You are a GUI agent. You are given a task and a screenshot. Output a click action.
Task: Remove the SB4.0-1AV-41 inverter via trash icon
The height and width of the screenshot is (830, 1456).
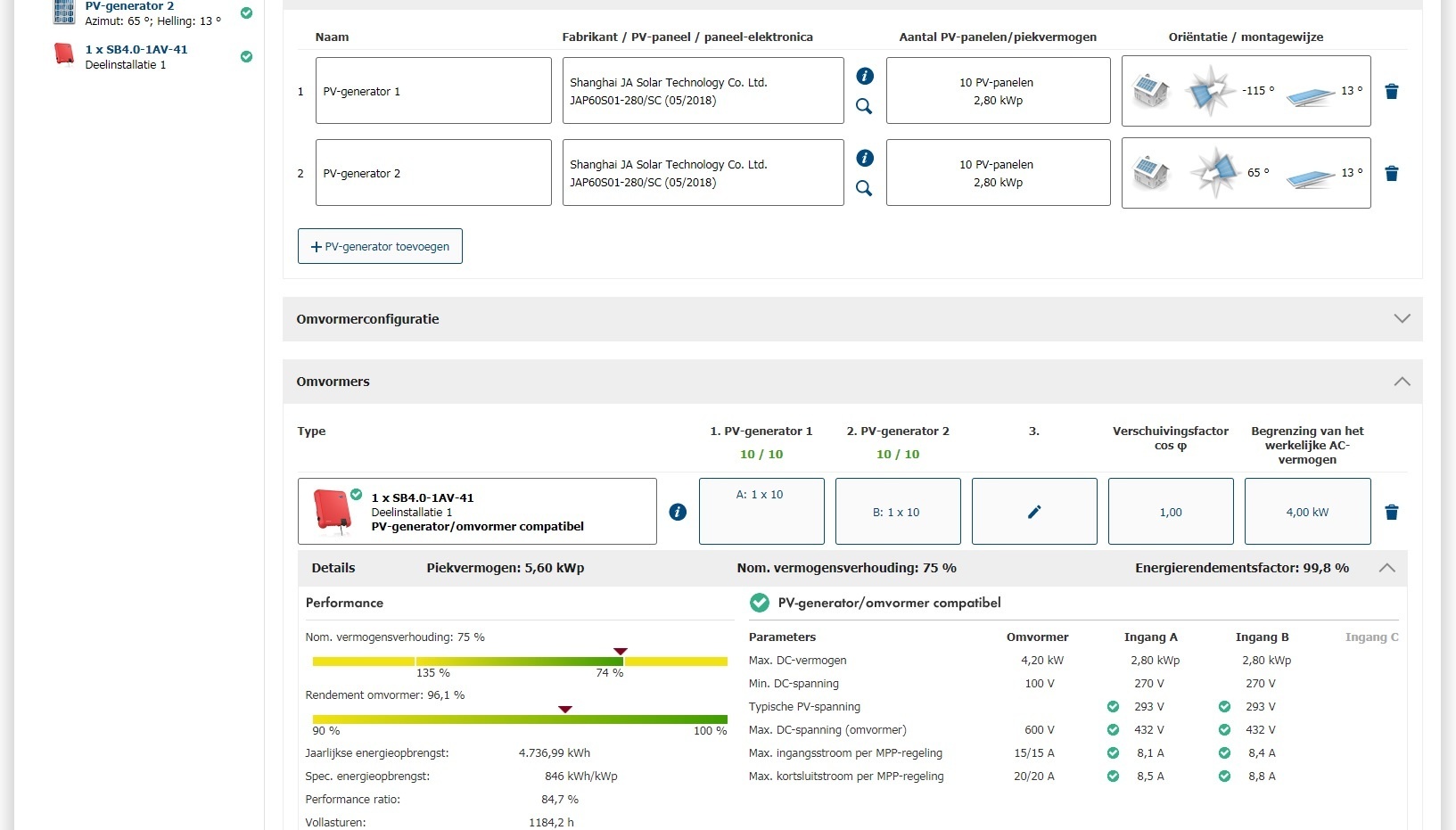click(x=1391, y=513)
